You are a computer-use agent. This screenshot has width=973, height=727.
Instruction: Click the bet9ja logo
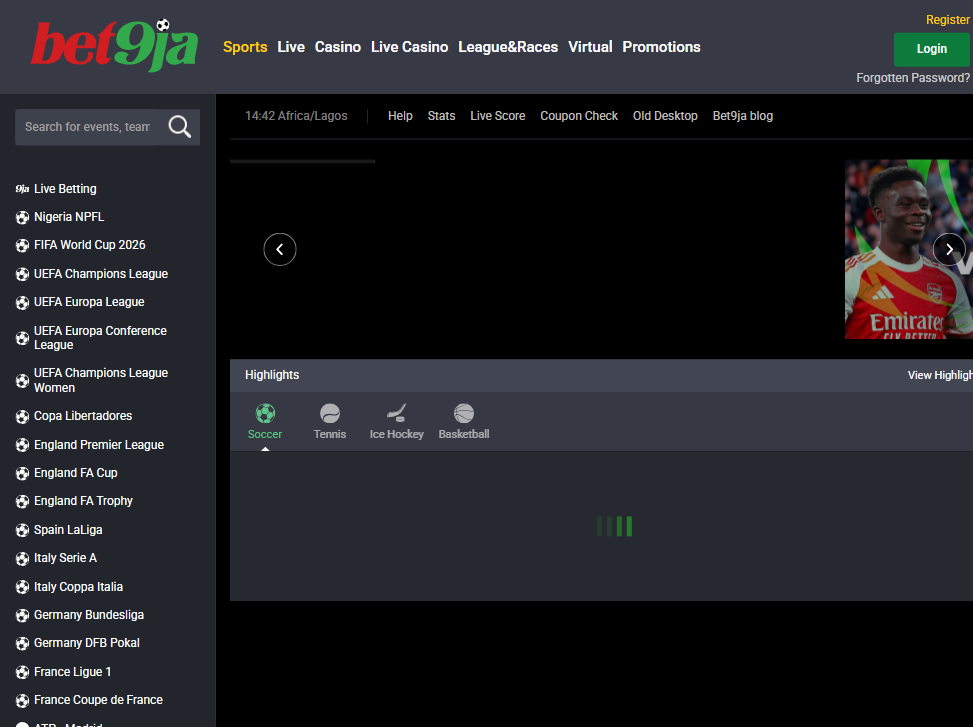tap(115, 45)
